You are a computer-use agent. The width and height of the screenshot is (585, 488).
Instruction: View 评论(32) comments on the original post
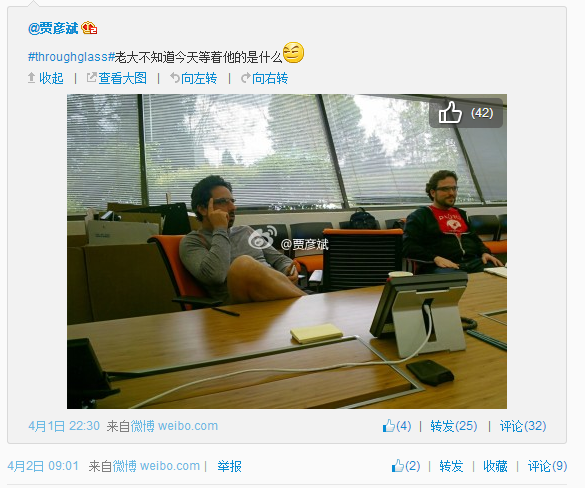tap(523, 426)
